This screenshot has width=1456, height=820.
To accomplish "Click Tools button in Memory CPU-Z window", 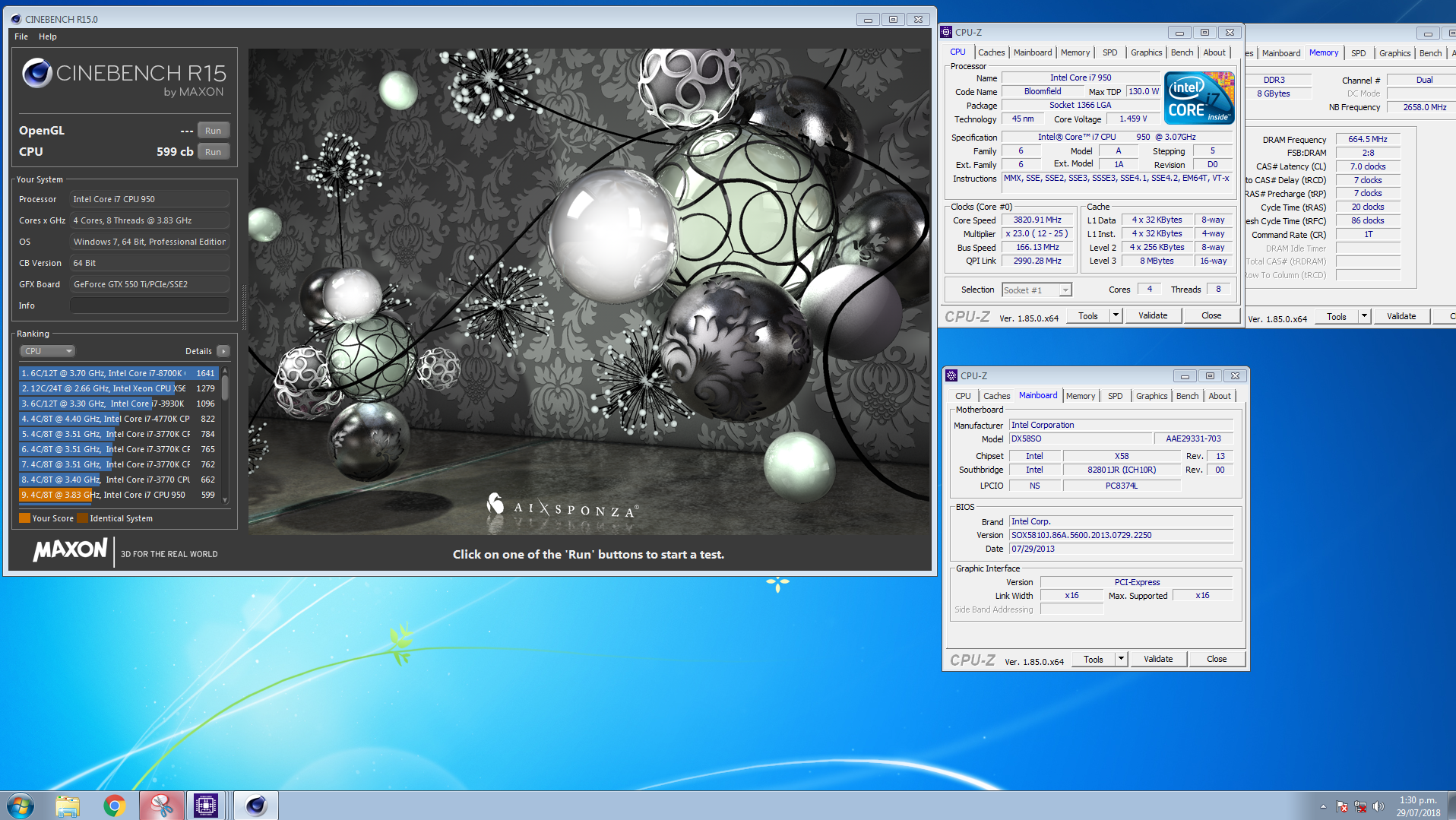I will point(1337,317).
